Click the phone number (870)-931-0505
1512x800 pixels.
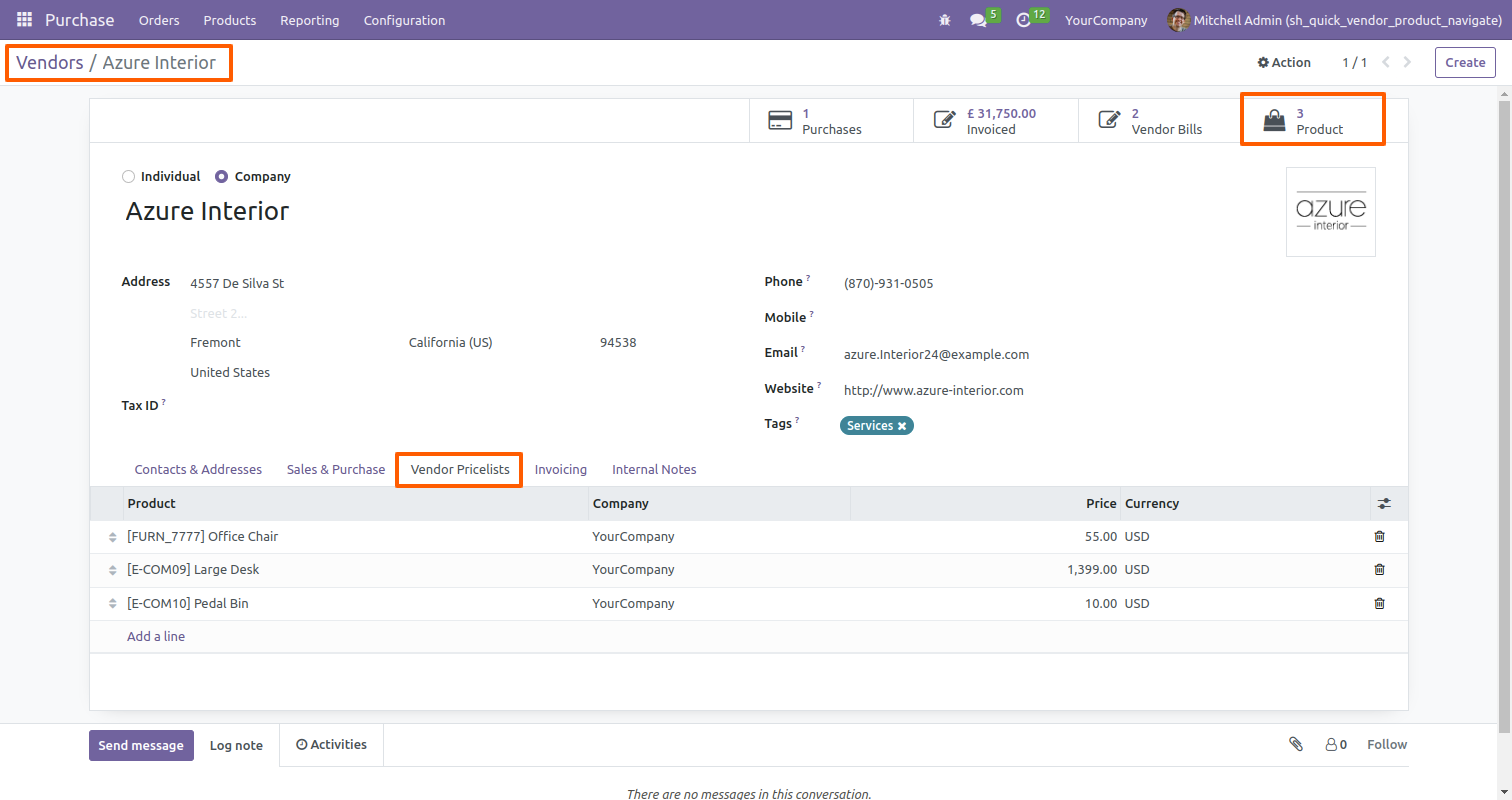coord(889,284)
